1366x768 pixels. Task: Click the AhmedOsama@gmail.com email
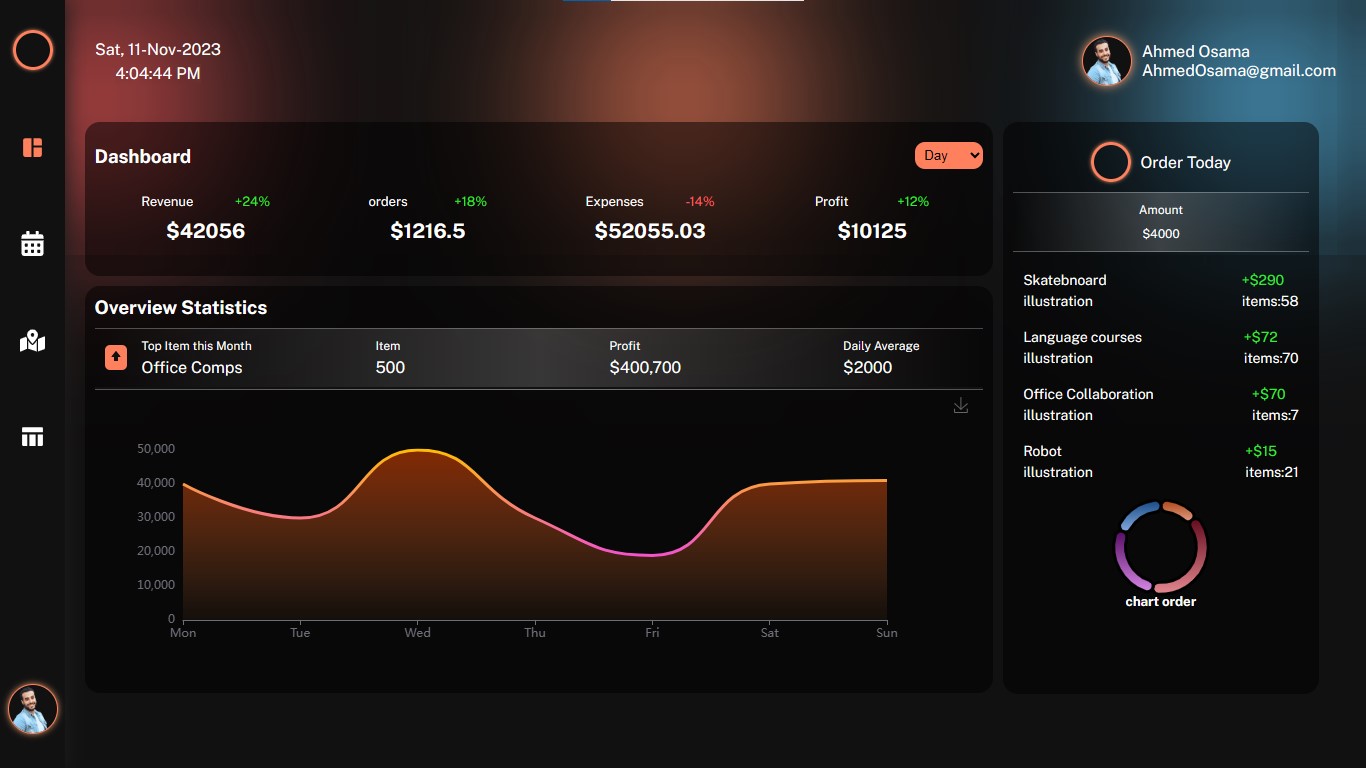pos(1239,71)
